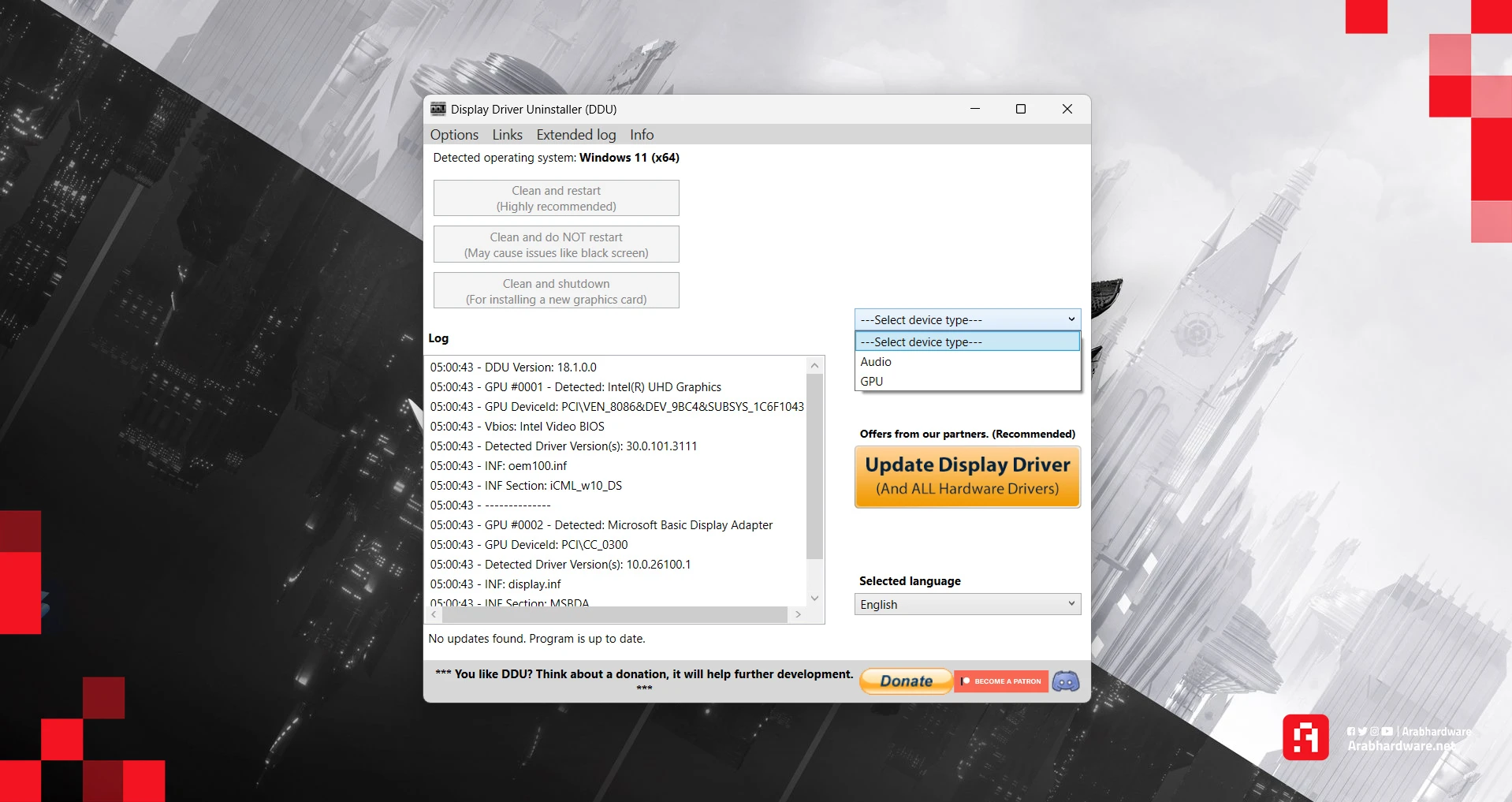This screenshot has width=1512, height=802.
Task: Maximize the DDU window
Action: pos(1021,109)
